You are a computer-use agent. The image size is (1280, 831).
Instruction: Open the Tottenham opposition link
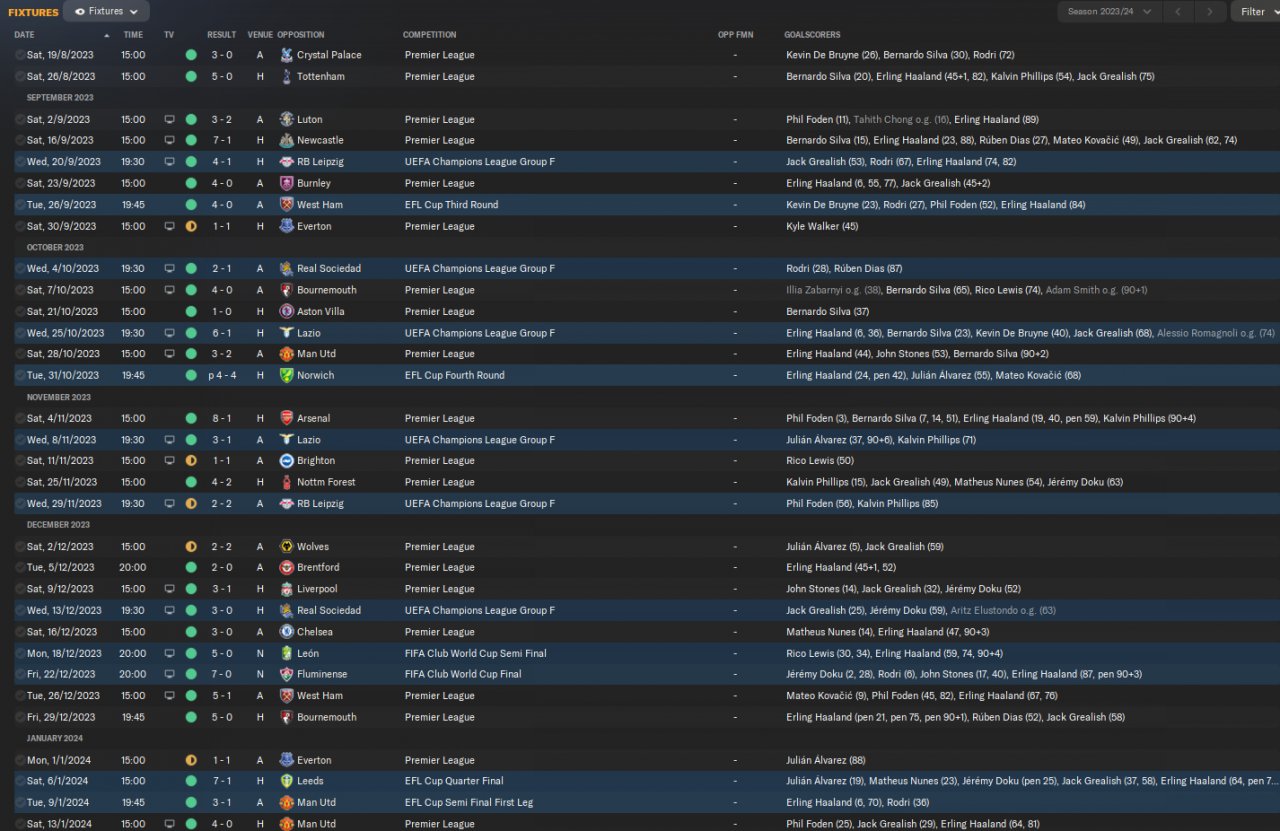[x=321, y=76]
